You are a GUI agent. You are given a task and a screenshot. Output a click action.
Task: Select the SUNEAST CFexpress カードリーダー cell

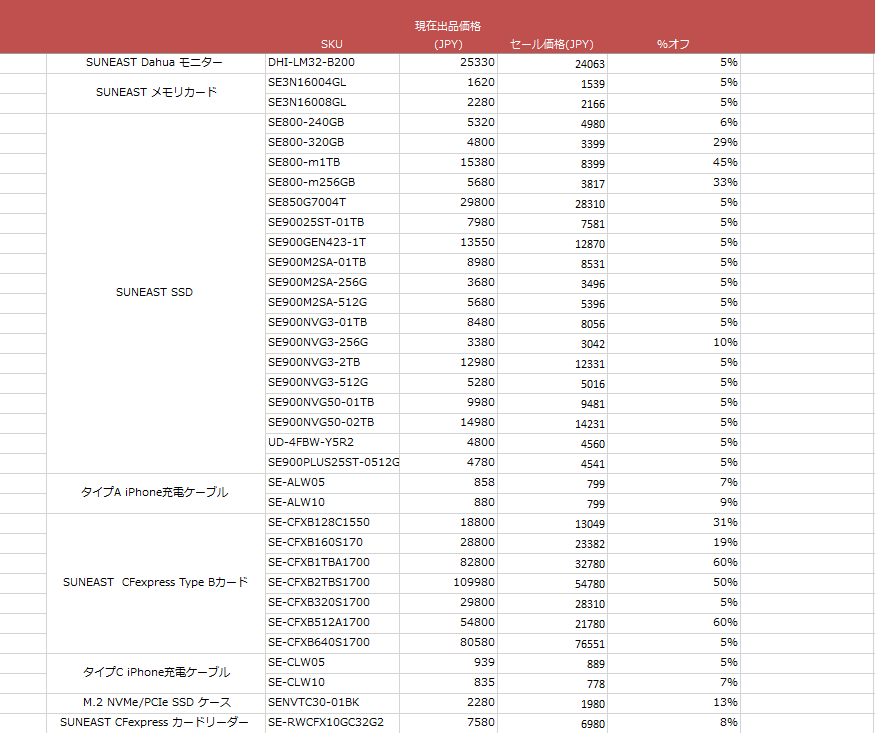coord(155,722)
